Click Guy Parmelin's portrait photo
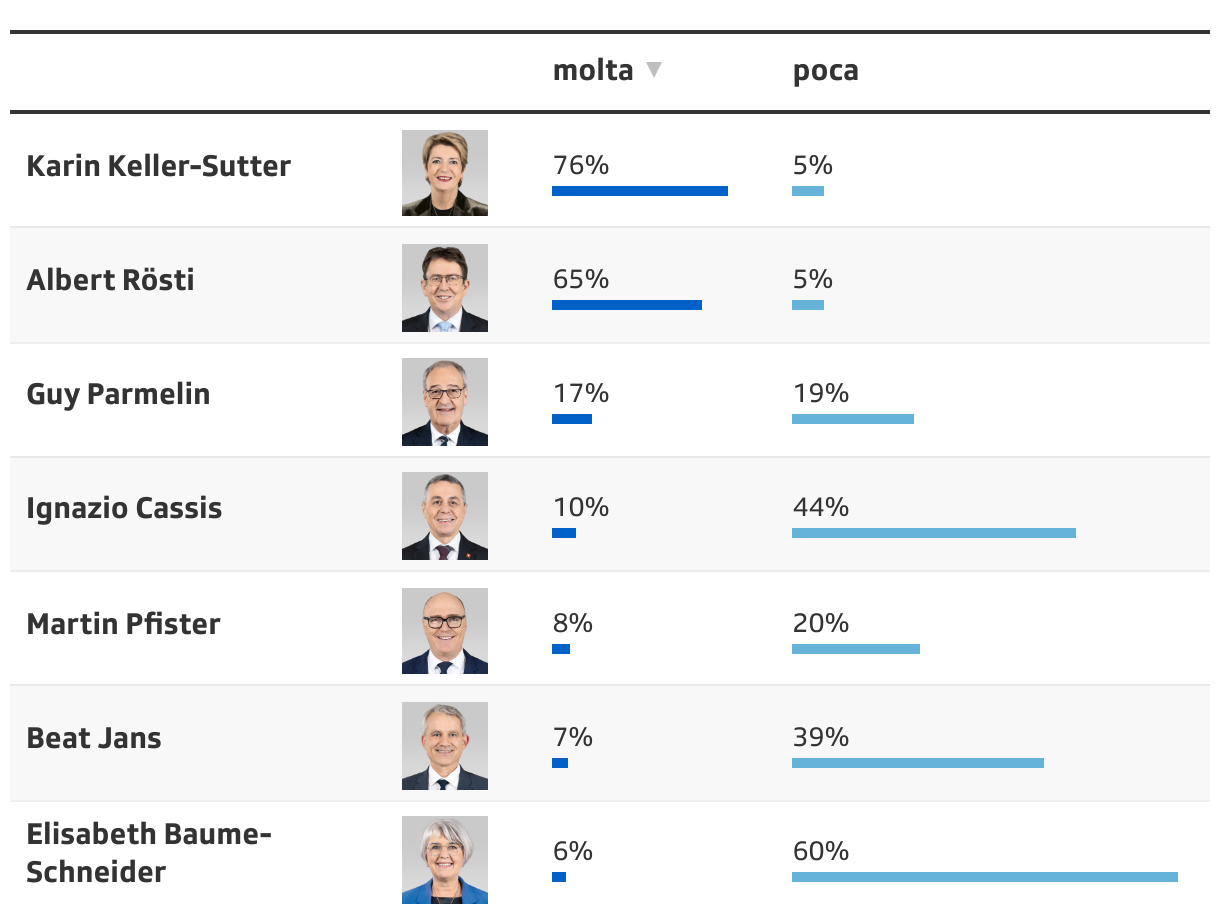Screen dimensions: 1220x924 point(444,401)
